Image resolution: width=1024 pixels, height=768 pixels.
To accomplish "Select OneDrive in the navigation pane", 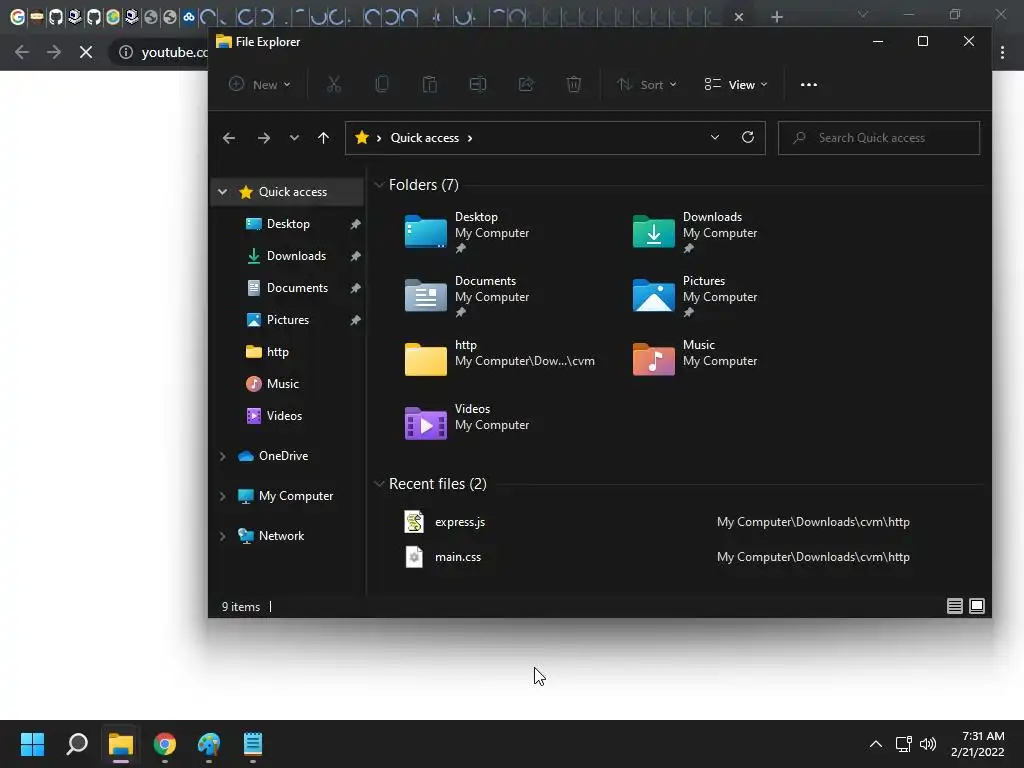I will 283,456.
